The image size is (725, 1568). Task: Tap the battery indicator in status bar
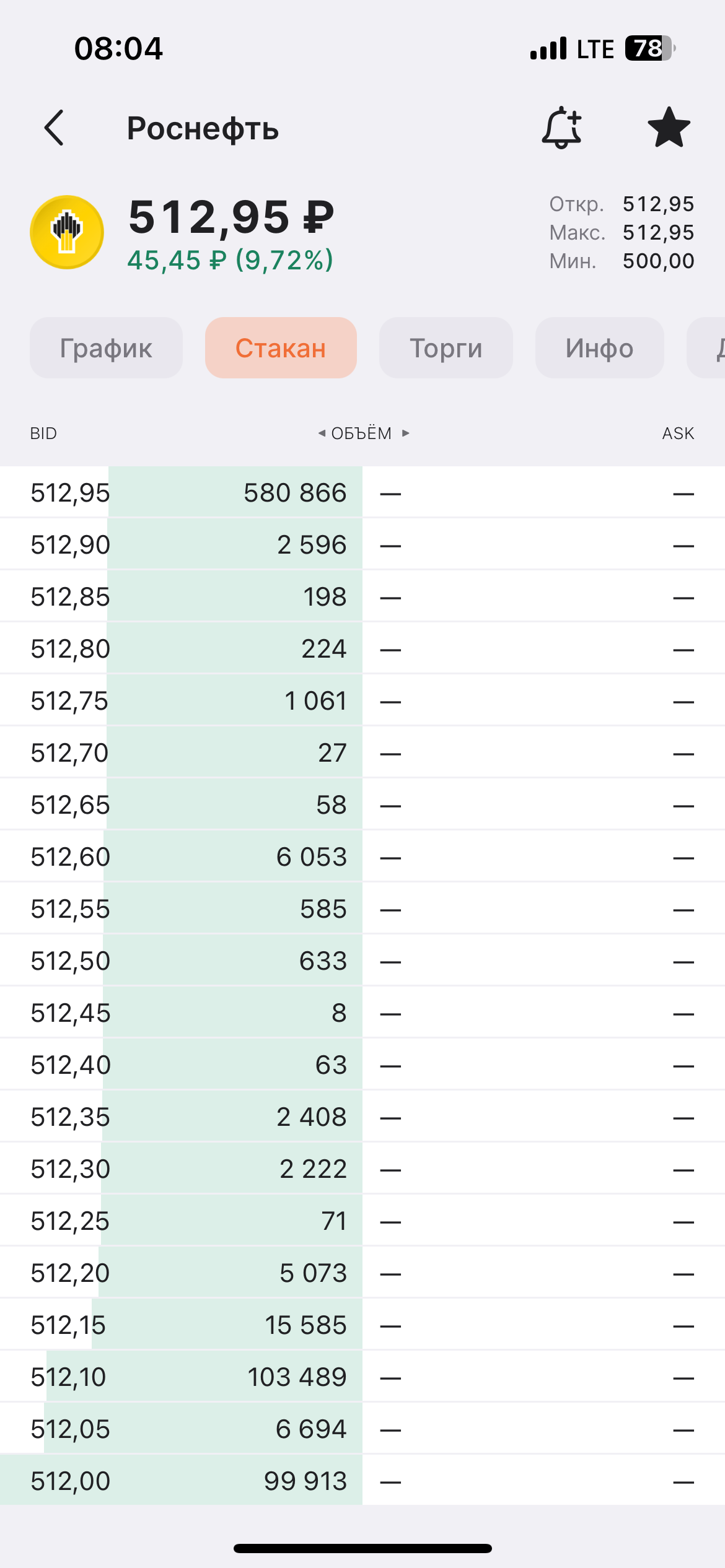coord(649,48)
